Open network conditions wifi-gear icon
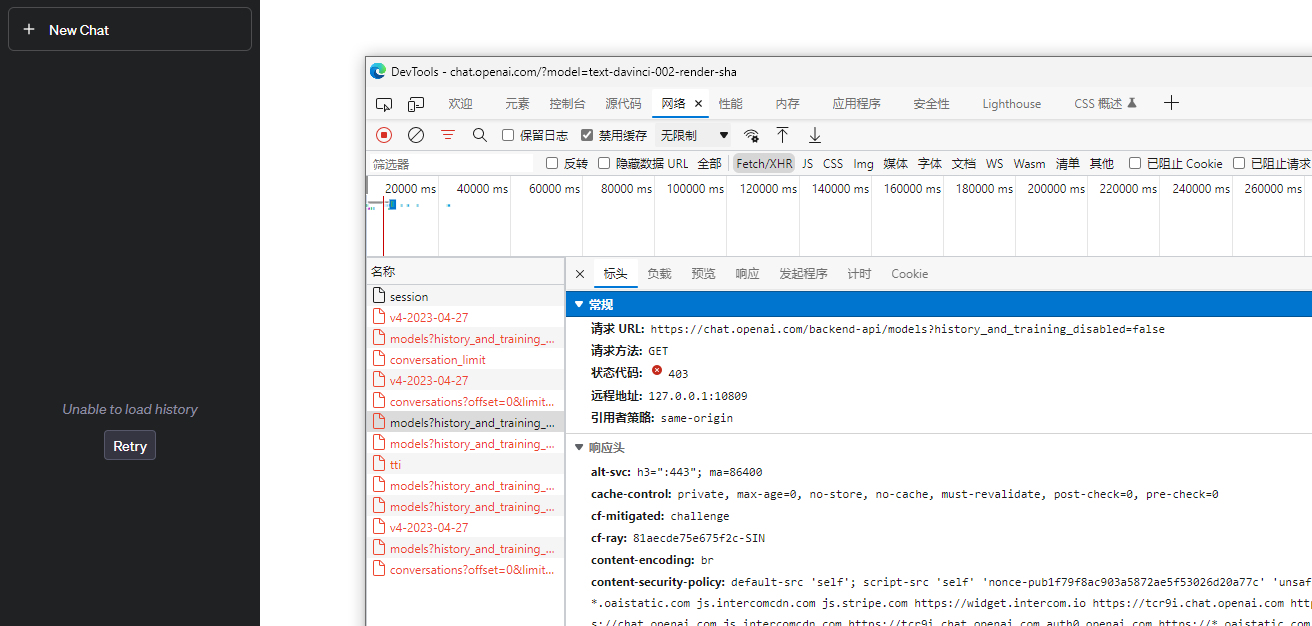 pyautogui.click(x=751, y=135)
